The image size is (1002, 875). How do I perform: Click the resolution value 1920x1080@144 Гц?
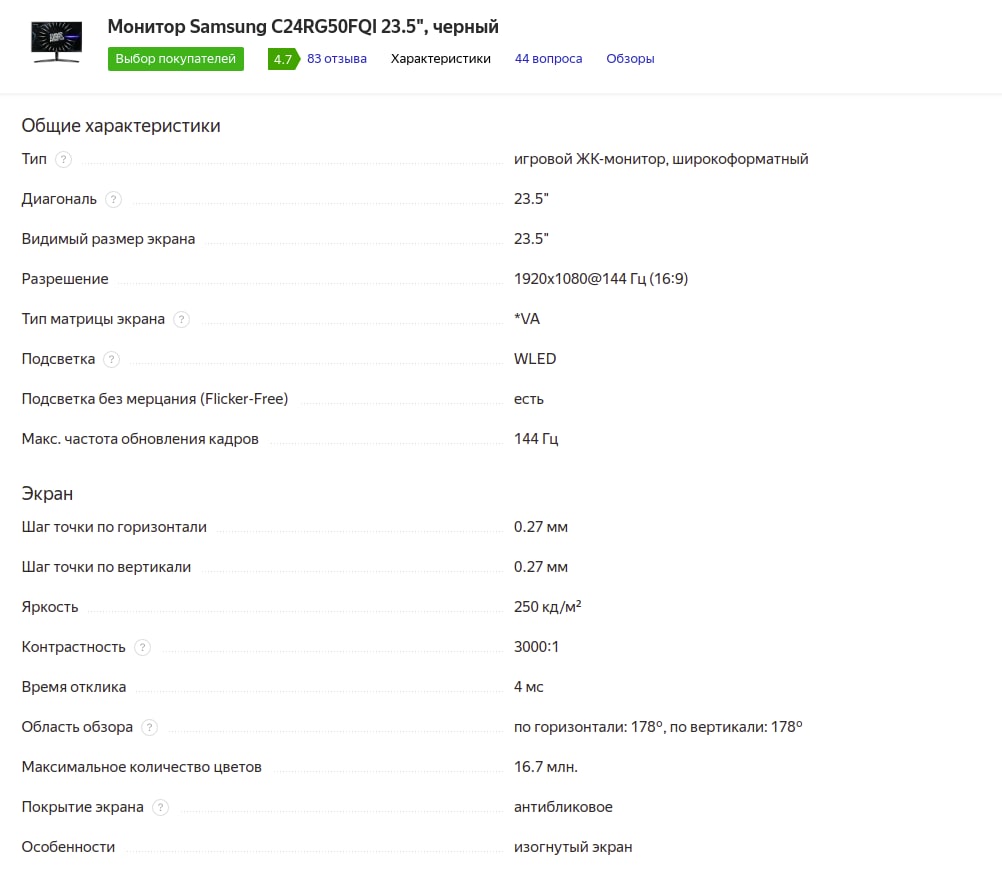[x=600, y=279]
